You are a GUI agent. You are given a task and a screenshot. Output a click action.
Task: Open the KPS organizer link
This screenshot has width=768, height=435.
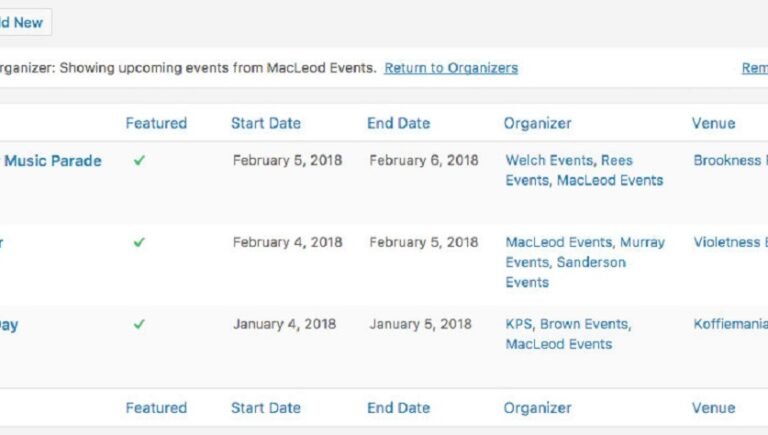point(519,324)
